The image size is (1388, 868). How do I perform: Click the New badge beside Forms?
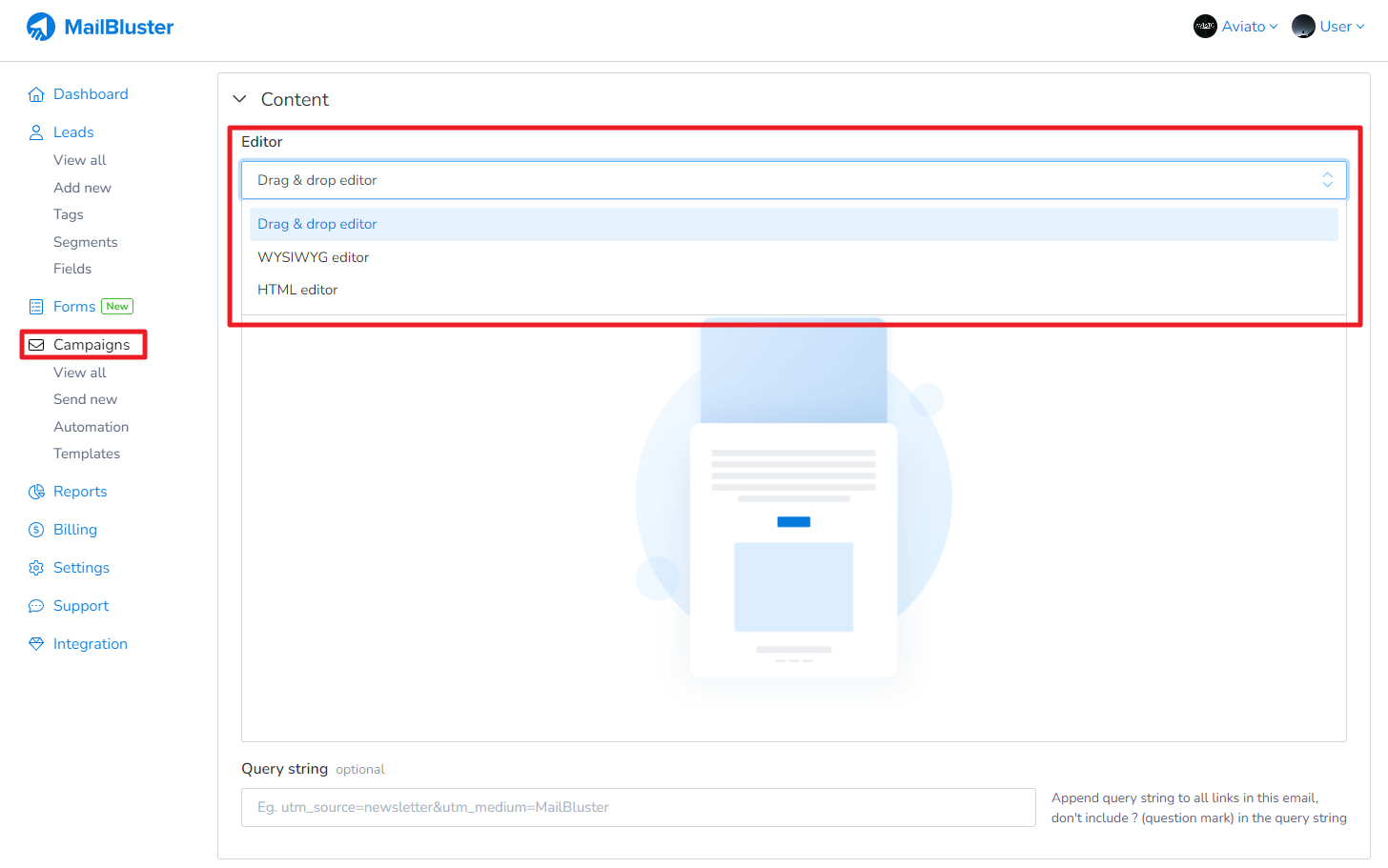click(117, 307)
